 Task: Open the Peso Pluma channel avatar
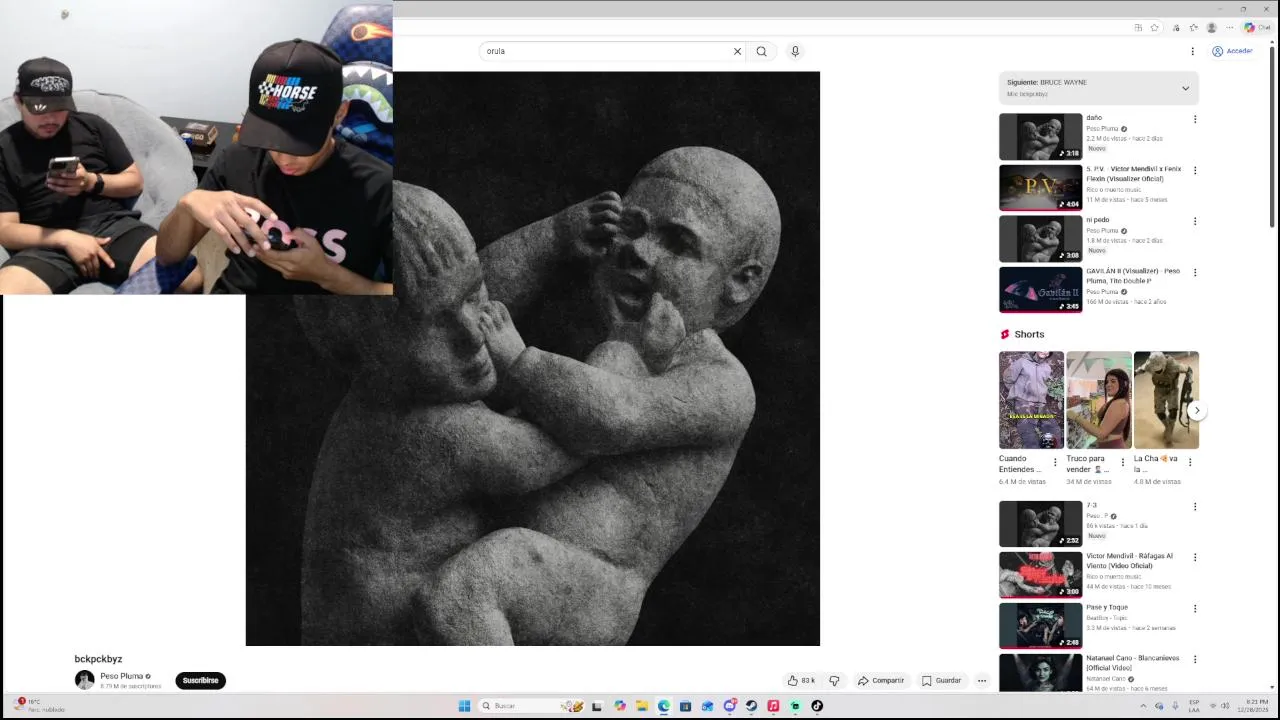(x=84, y=680)
